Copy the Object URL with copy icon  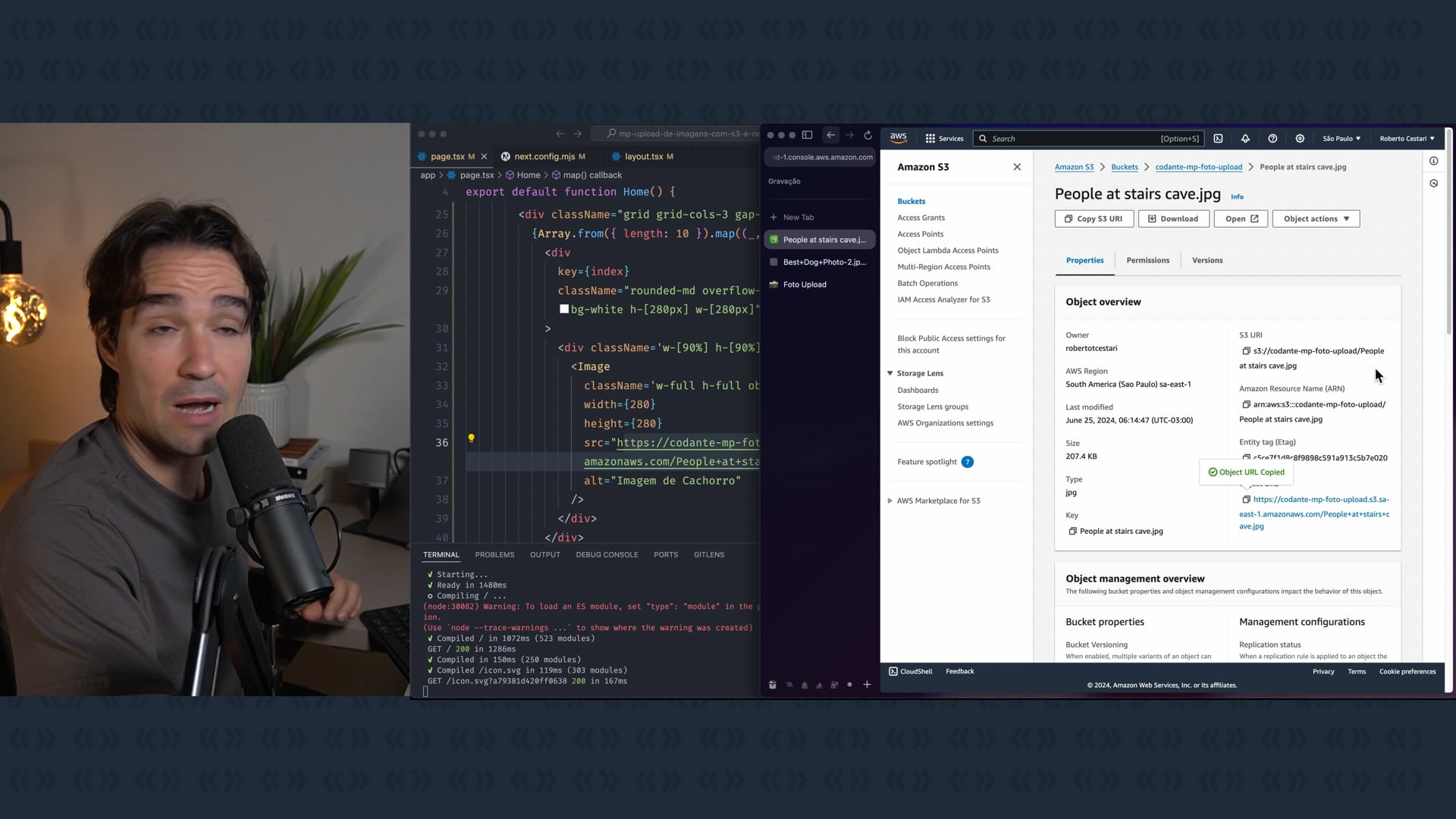tap(1245, 500)
